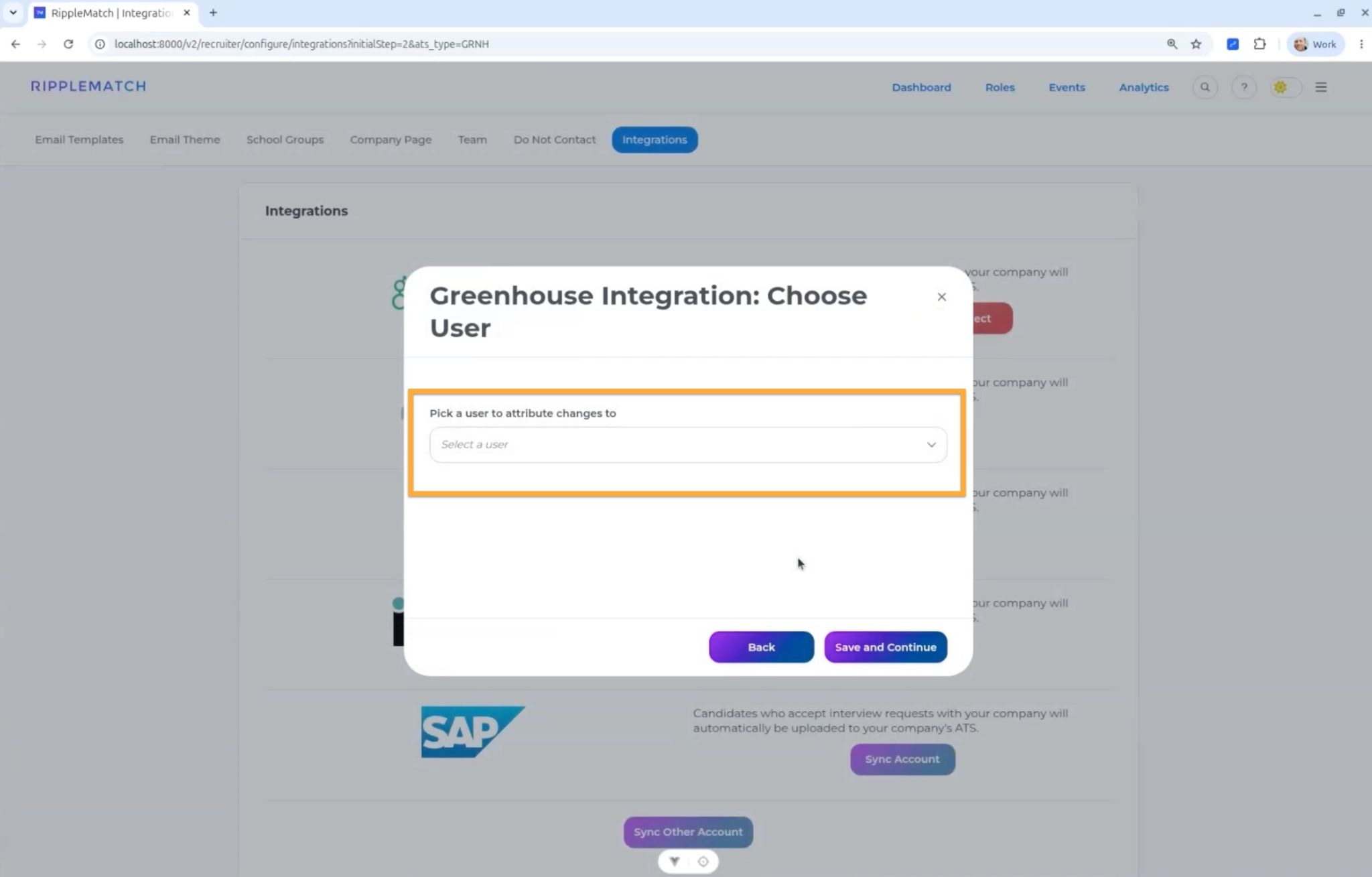Open a new browser tab

(213, 13)
